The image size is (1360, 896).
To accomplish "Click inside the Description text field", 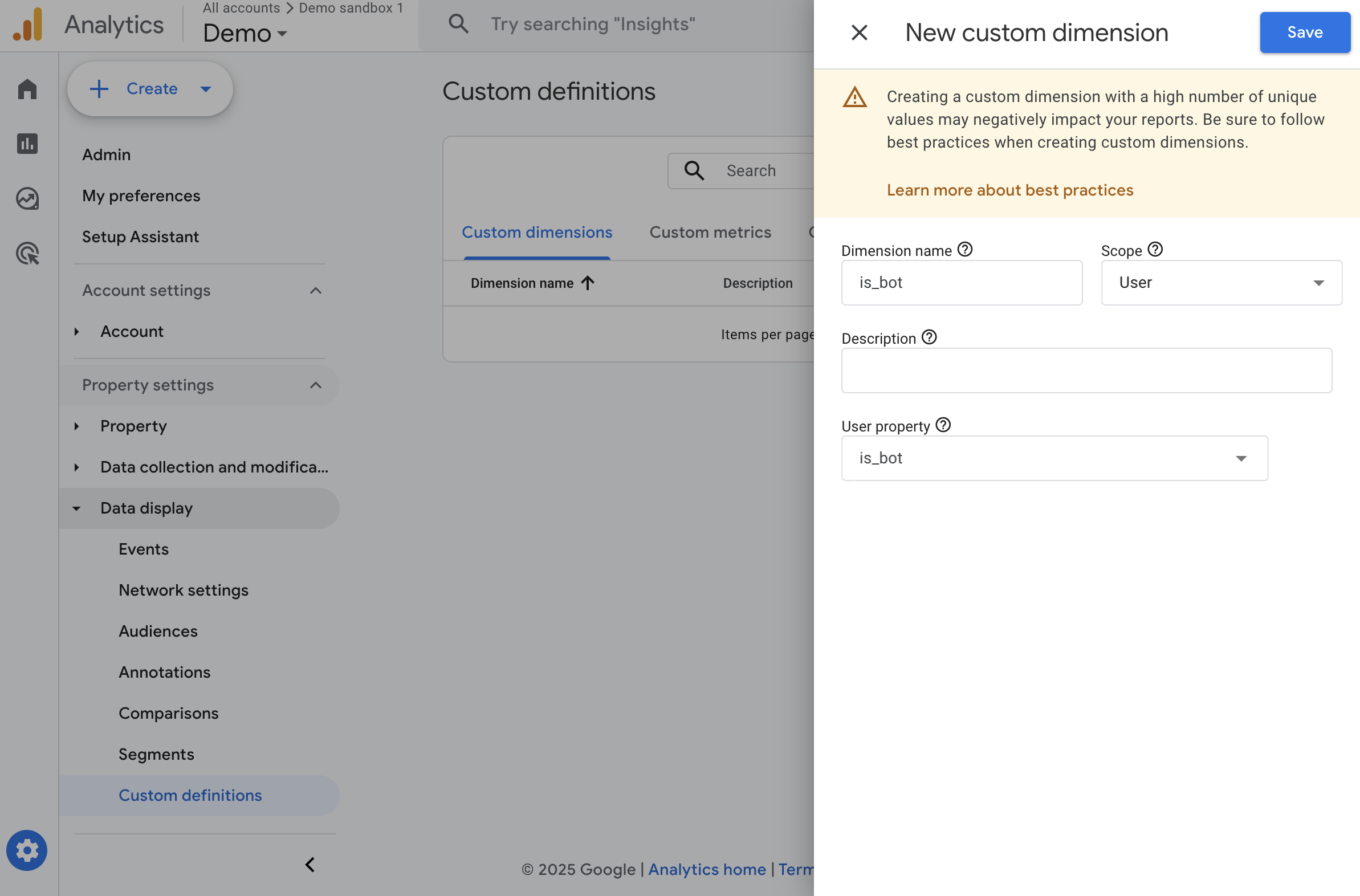I will [1086, 370].
